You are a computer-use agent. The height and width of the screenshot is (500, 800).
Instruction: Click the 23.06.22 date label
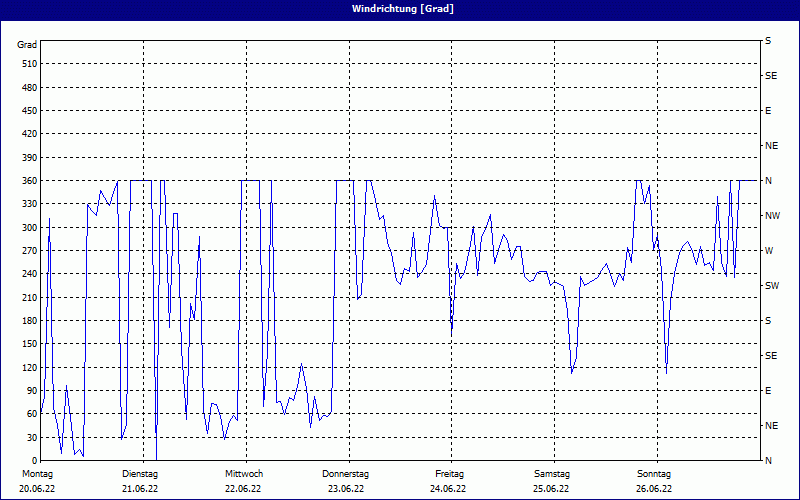pyautogui.click(x=346, y=489)
